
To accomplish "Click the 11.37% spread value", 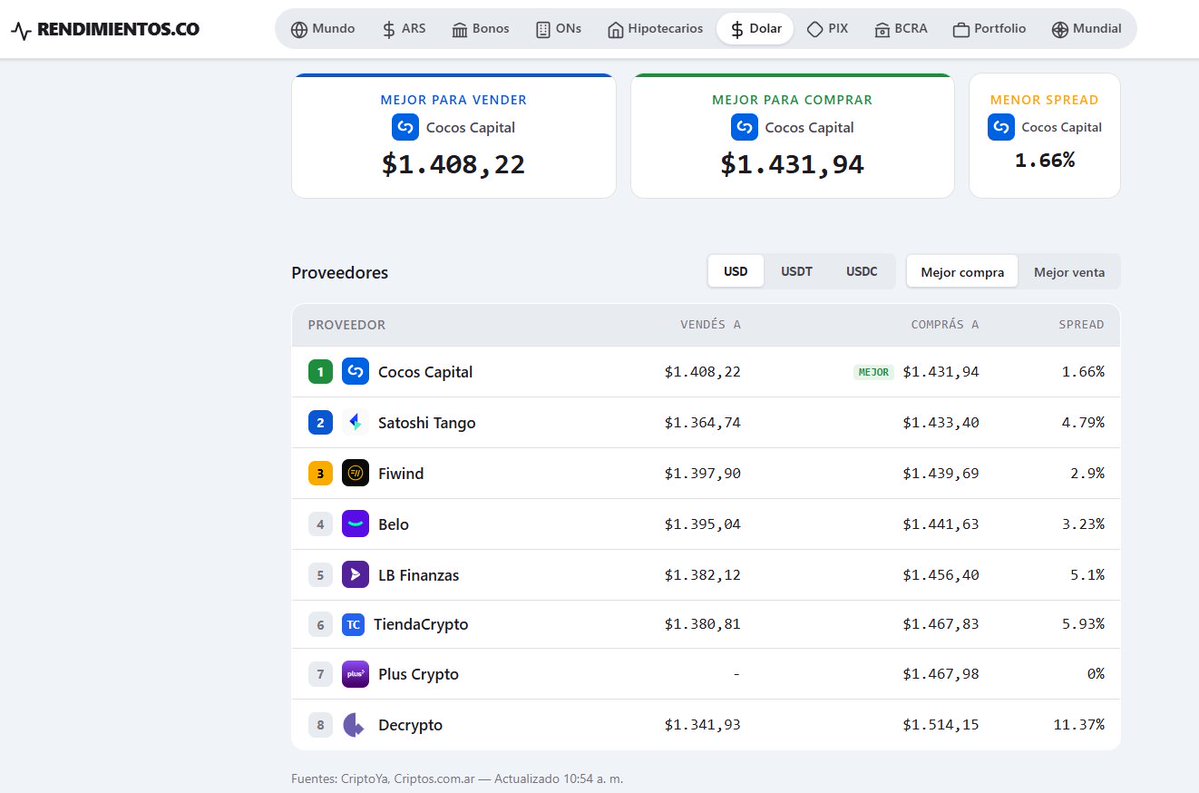I will coord(1079,724).
